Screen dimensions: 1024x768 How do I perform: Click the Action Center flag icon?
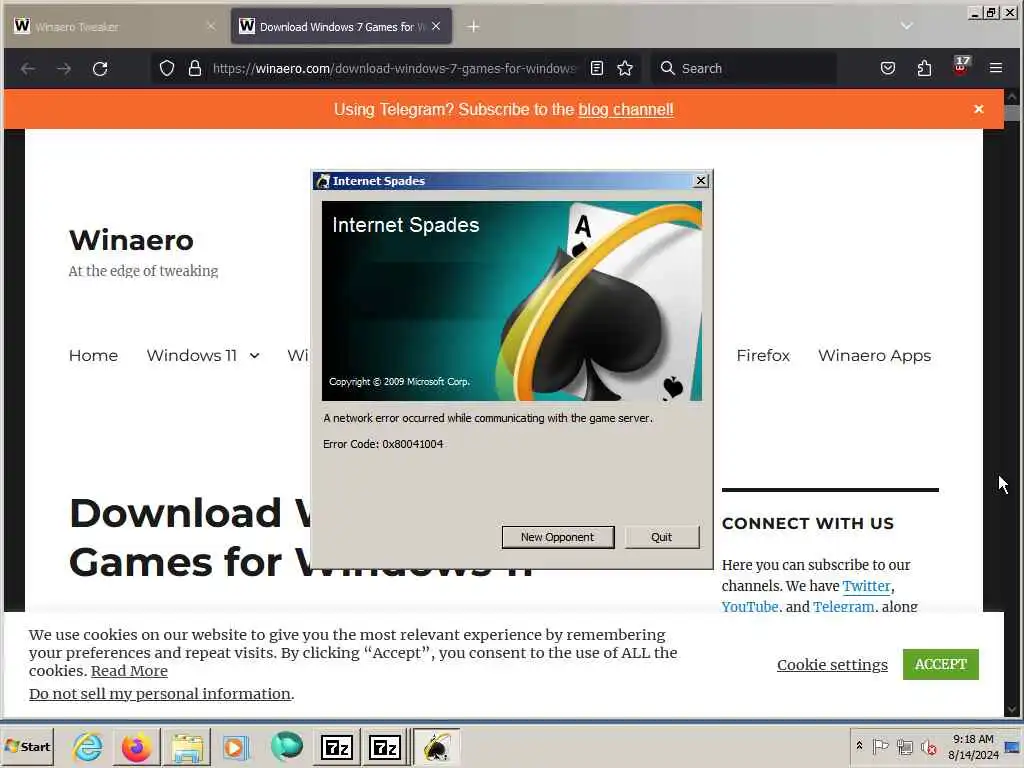click(880, 746)
